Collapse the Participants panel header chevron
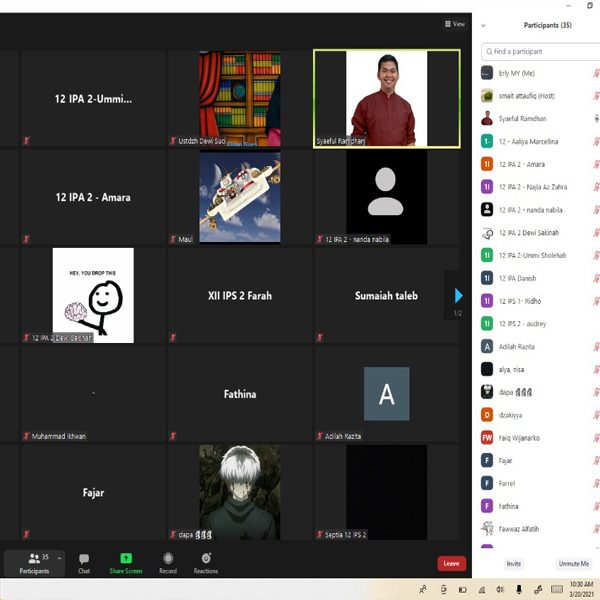The image size is (600, 600). 484,25
